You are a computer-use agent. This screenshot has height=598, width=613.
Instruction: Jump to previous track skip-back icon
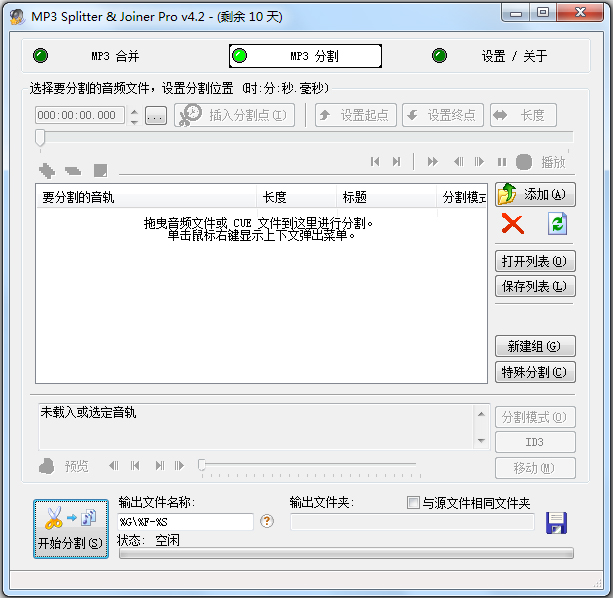click(x=375, y=161)
